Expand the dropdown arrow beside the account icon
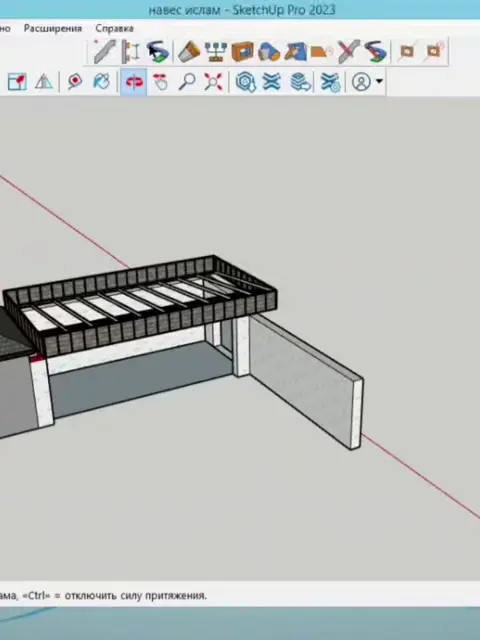 pos(379,82)
